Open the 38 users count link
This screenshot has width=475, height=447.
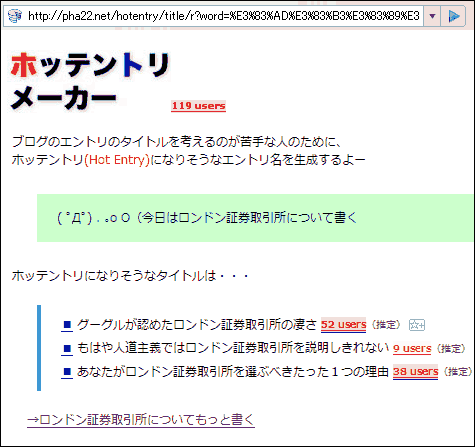415,371
